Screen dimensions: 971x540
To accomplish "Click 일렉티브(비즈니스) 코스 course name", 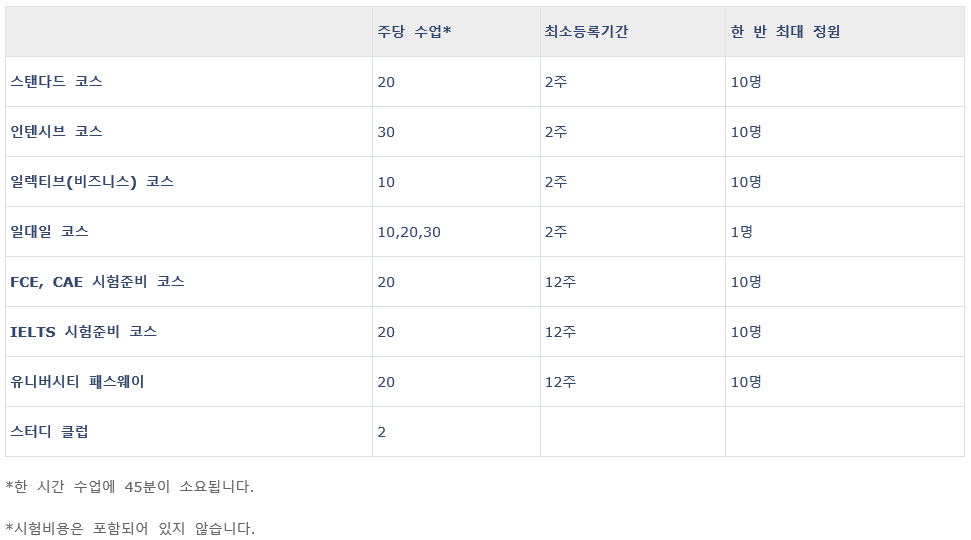I will tap(91, 182).
